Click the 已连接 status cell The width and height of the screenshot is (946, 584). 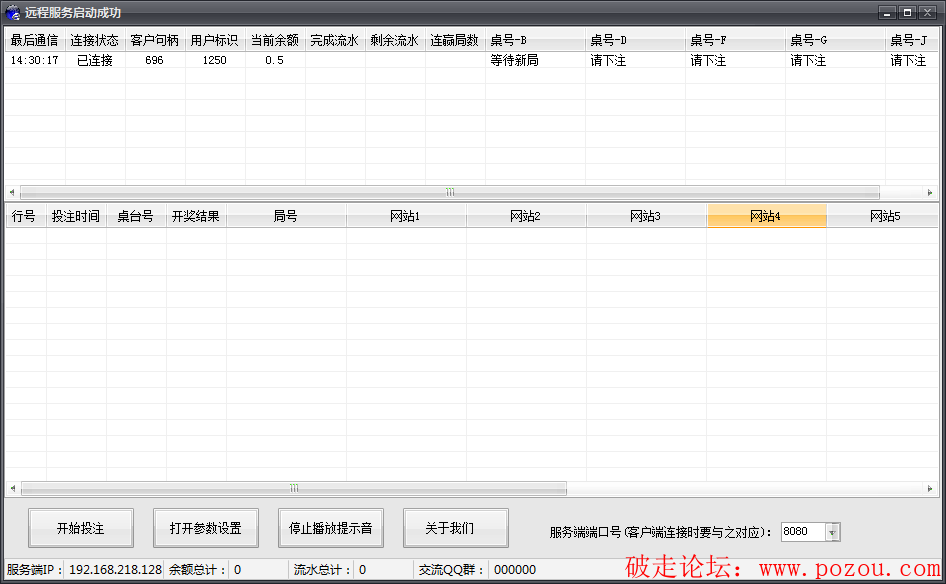point(95,60)
